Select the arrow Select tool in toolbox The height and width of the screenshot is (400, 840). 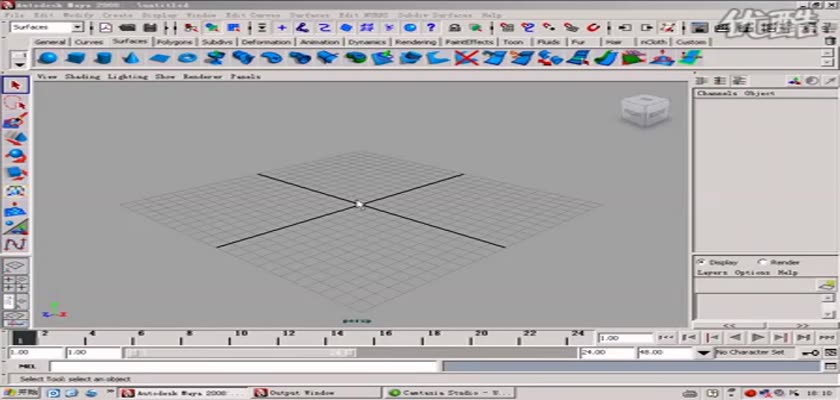[x=16, y=86]
